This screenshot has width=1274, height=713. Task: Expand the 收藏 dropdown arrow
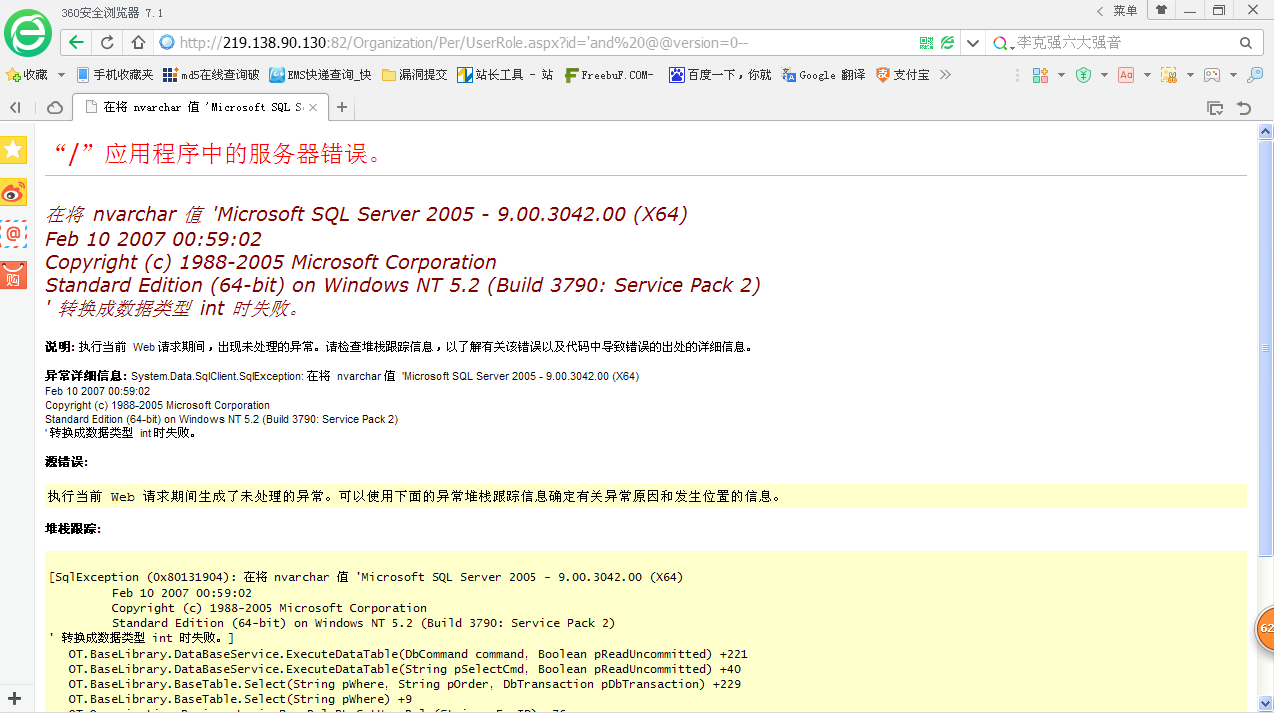61,75
